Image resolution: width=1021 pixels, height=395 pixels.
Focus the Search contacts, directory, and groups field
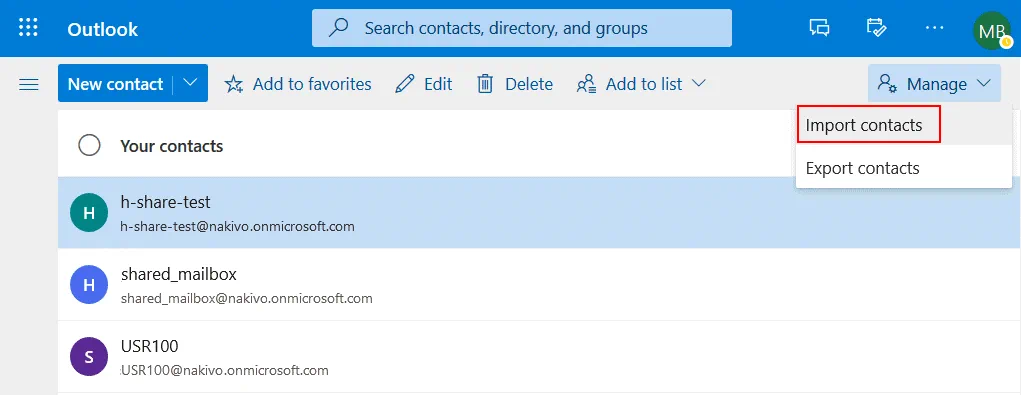point(522,28)
